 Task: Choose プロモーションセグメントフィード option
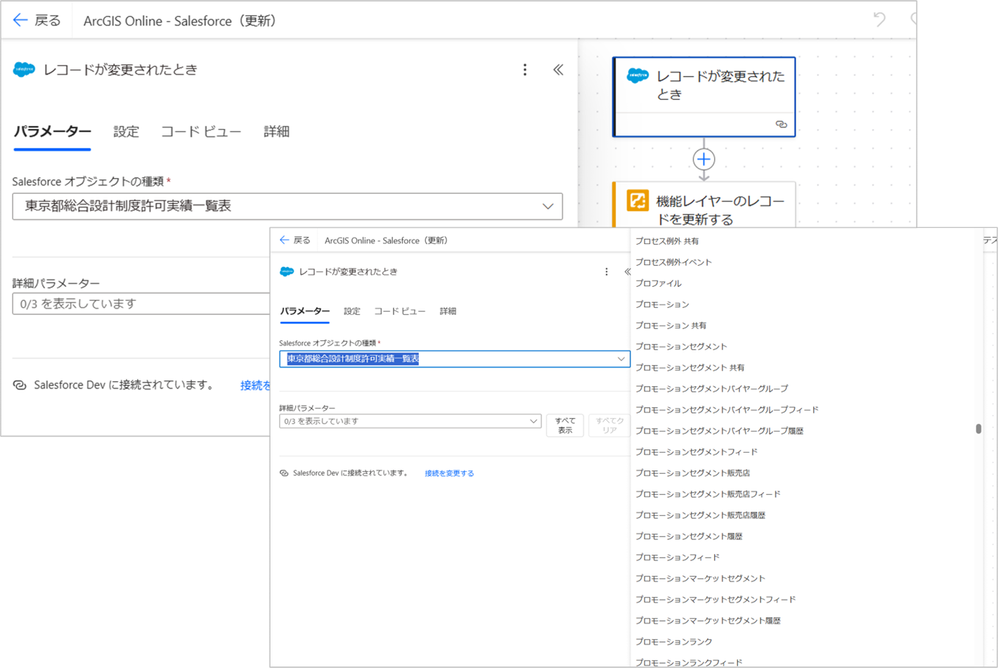coord(696,452)
